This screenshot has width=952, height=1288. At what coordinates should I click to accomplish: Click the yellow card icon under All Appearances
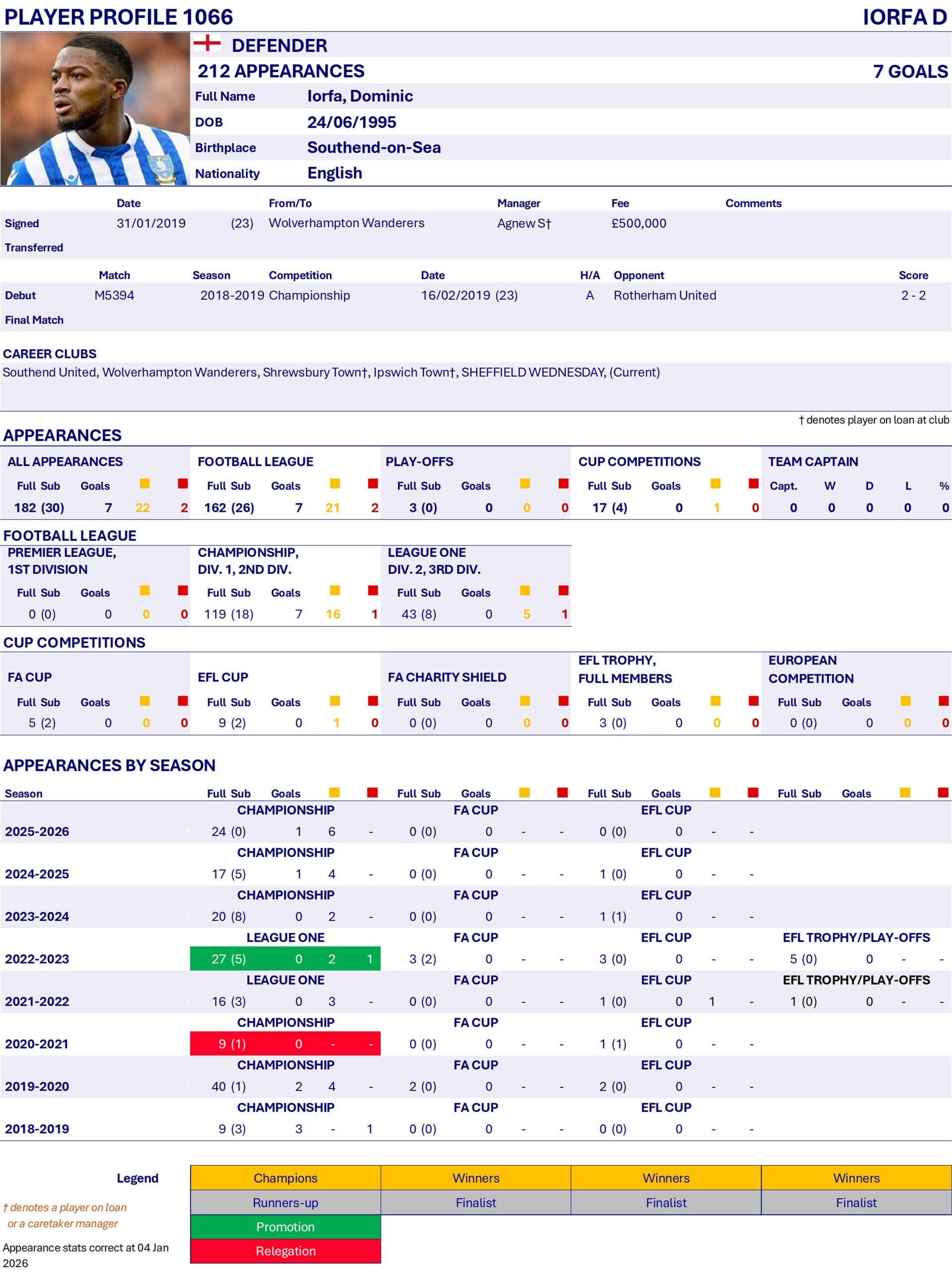click(x=145, y=484)
